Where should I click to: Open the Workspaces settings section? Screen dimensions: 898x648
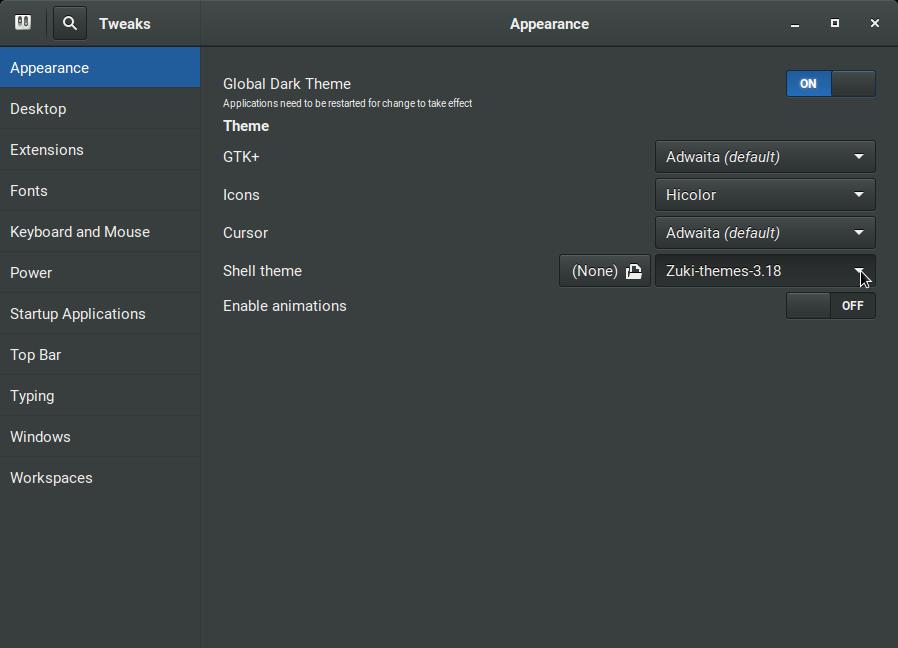(51, 478)
